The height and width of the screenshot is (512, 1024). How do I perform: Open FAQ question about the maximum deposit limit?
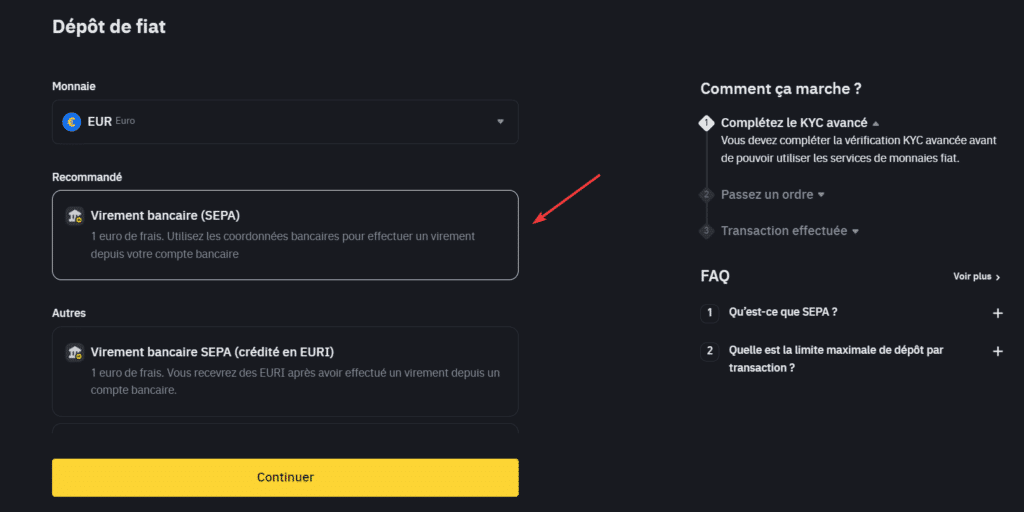(x=836, y=359)
